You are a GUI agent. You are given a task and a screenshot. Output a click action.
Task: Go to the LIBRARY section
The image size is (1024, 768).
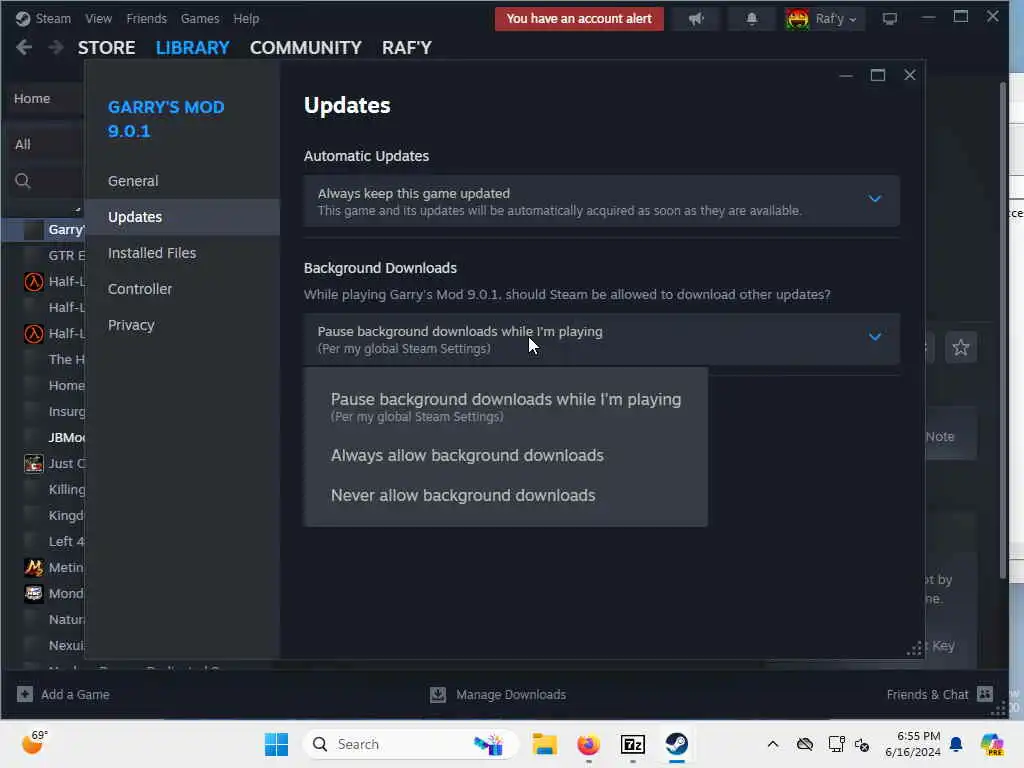193,48
